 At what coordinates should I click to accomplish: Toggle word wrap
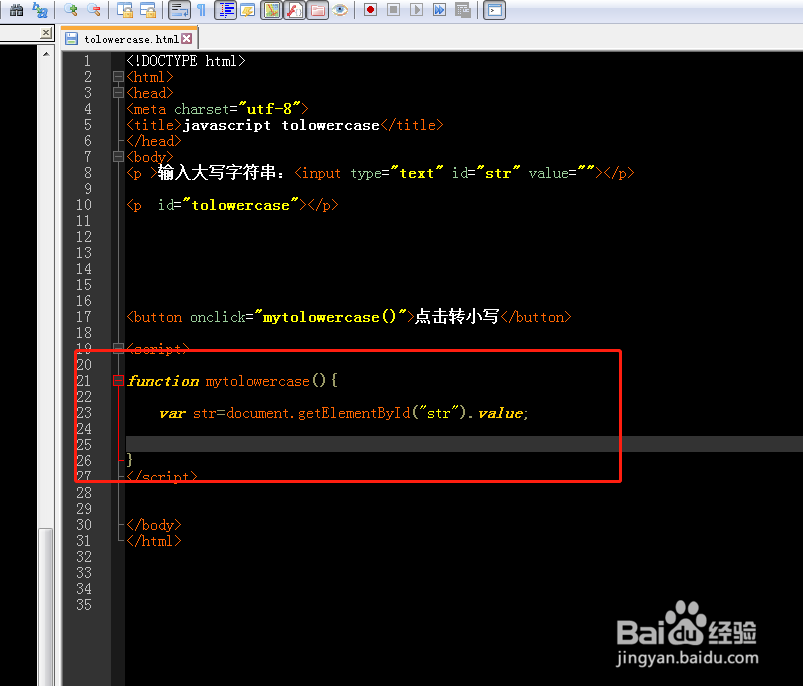pyautogui.click(x=179, y=10)
